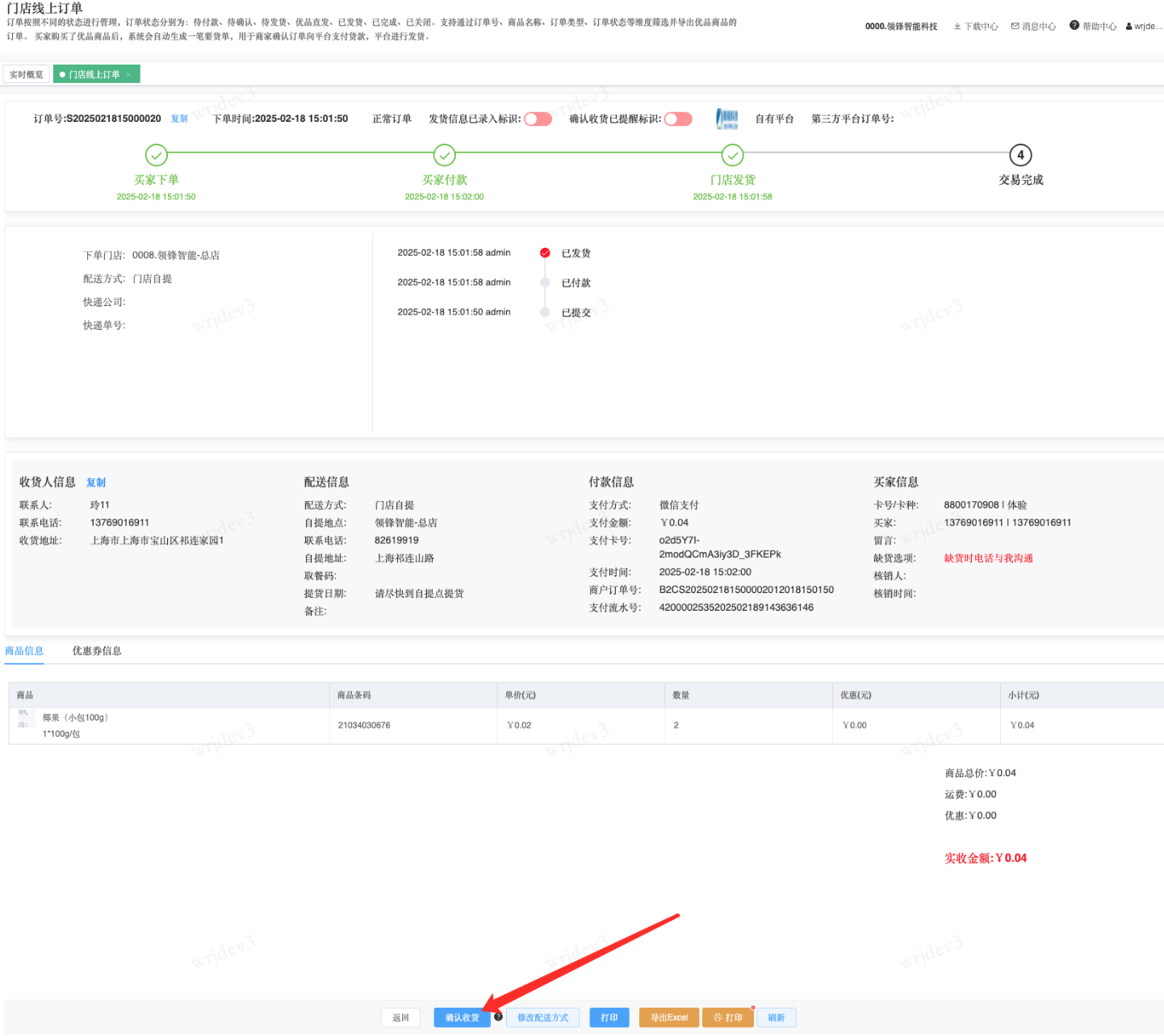Image resolution: width=1164 pixels, height=1036 pixels.
Task: Click the barcode icon next to 自有平台
Action: pyautogui.click(x=726, y=119)
